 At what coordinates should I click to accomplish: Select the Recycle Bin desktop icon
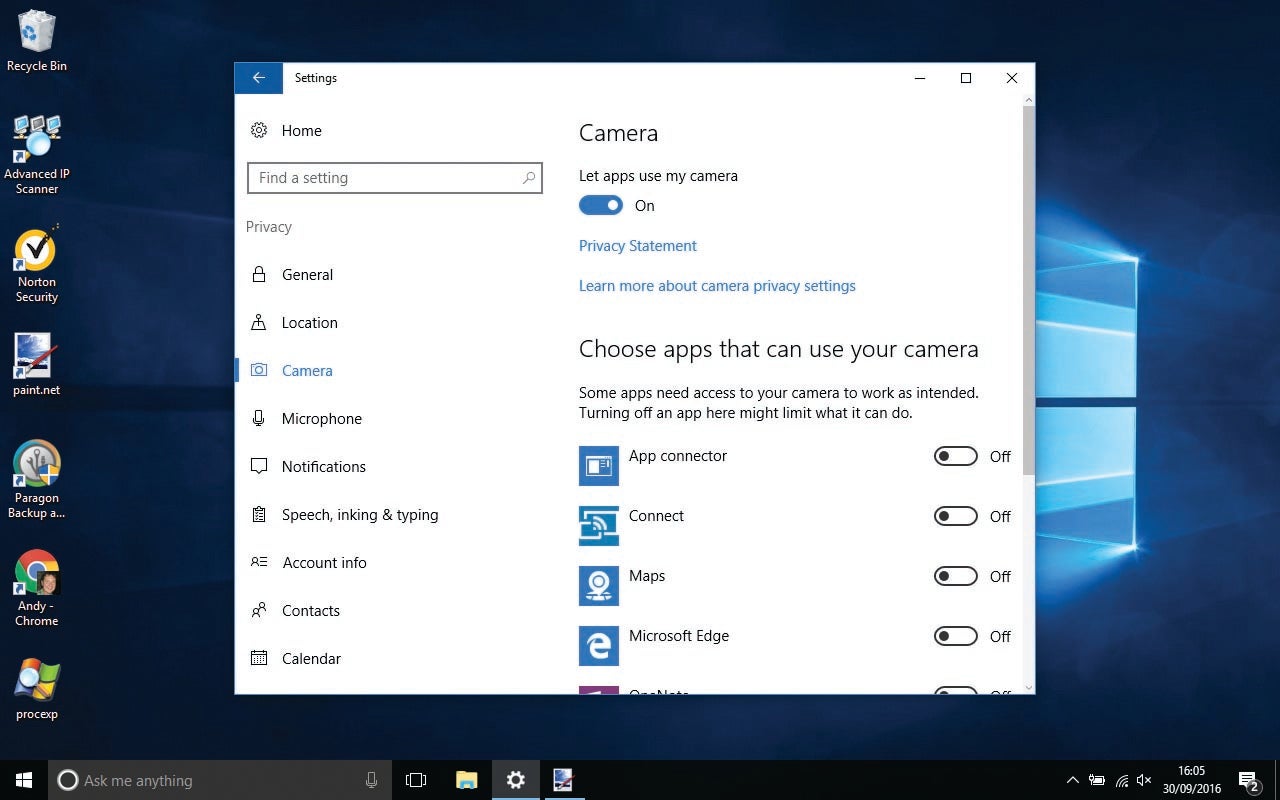pos(37,41)
